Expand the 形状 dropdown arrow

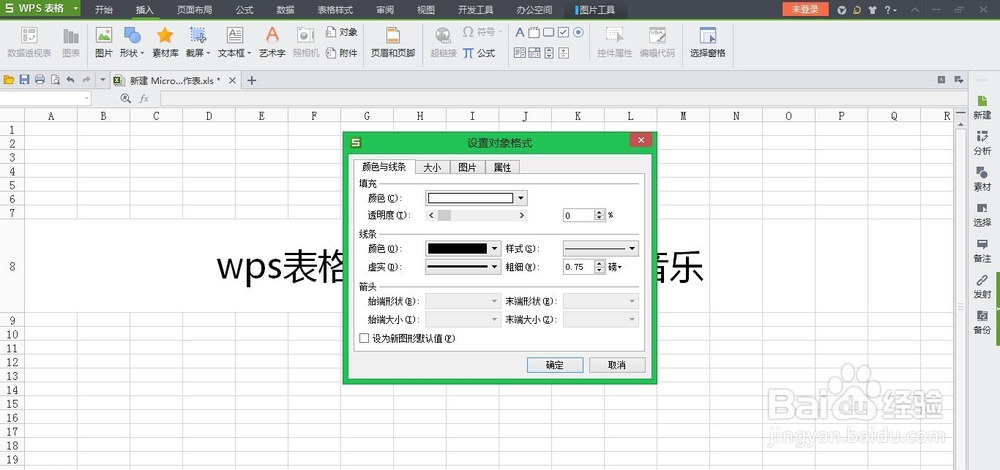click(x=142, y=54)
